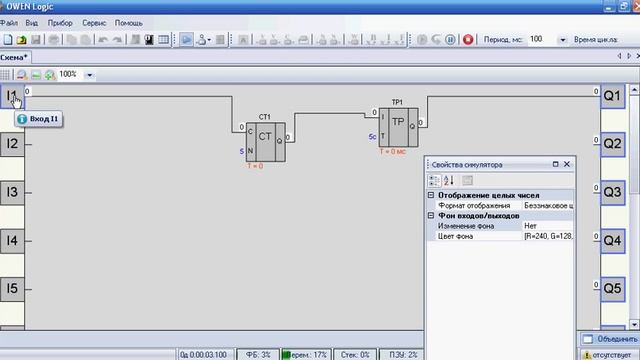
Task: Toggle input I1 state
Action: tap(12, 96)
